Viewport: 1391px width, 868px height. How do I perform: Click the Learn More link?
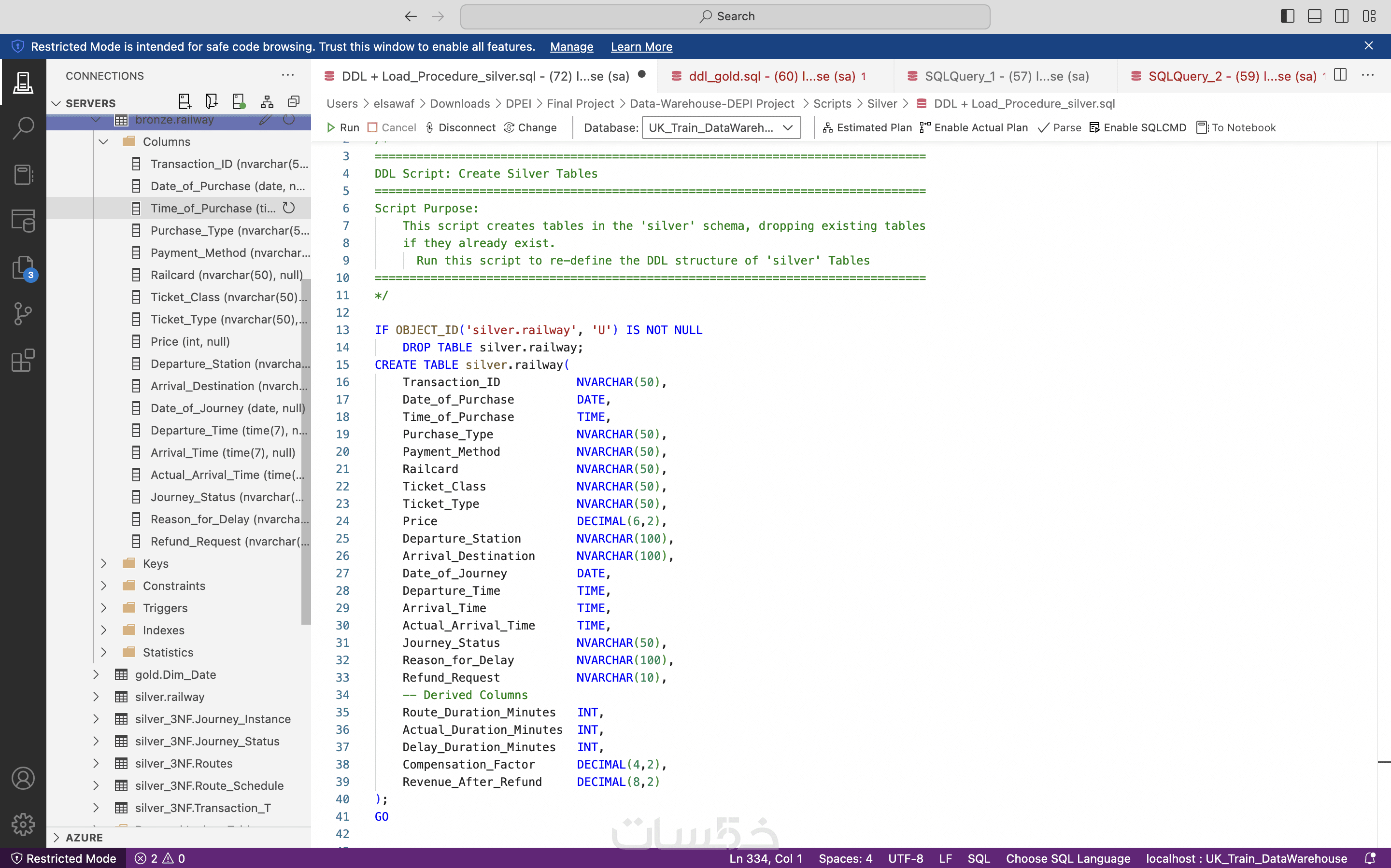tap(641, 46)
